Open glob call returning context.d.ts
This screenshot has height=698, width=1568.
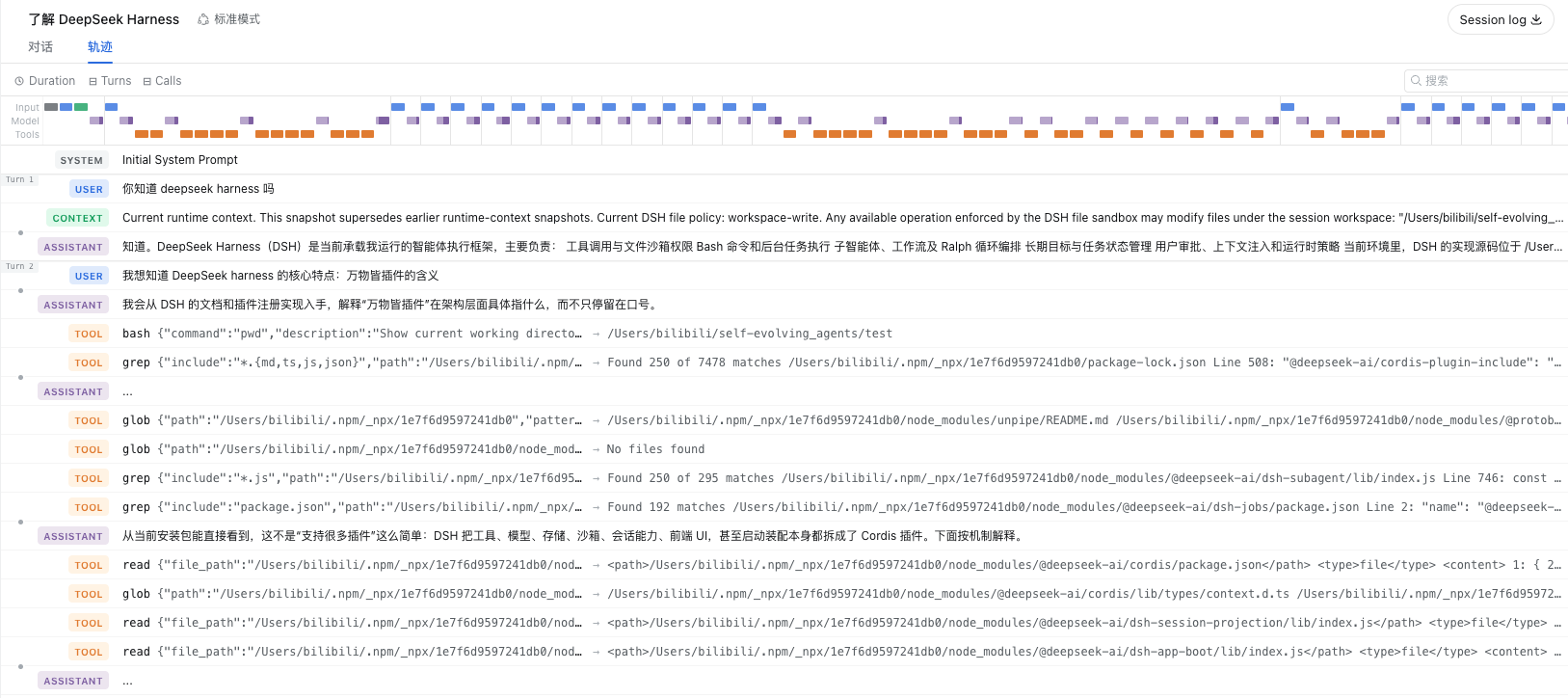(784, 594)
